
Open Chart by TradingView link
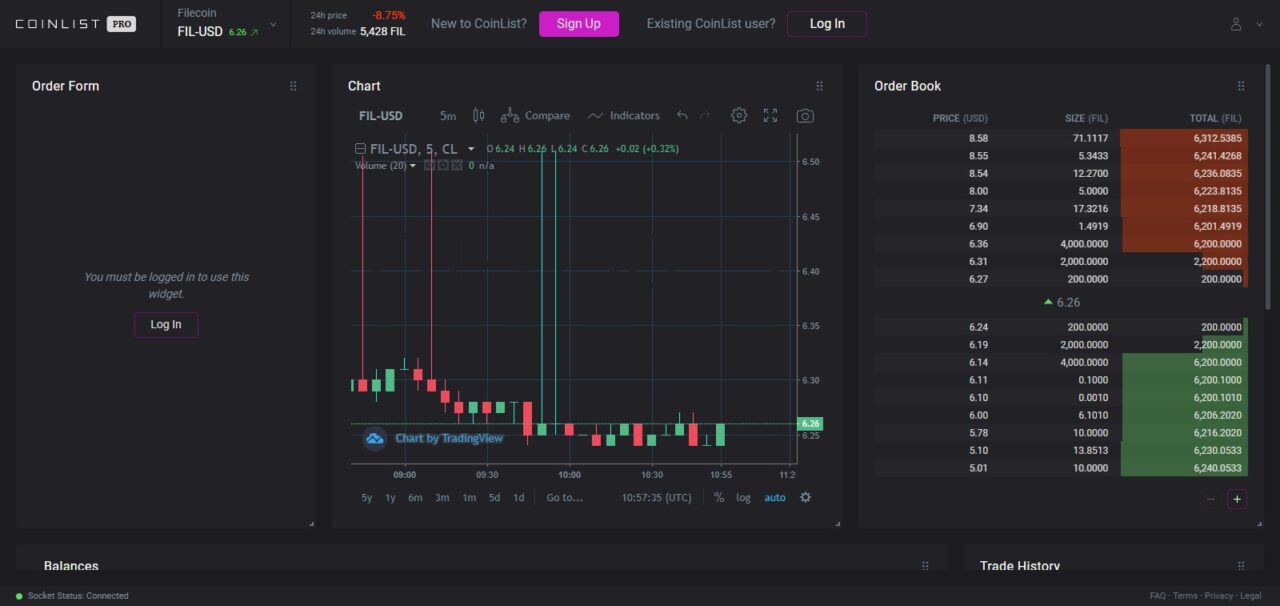(x=449, y=438)
